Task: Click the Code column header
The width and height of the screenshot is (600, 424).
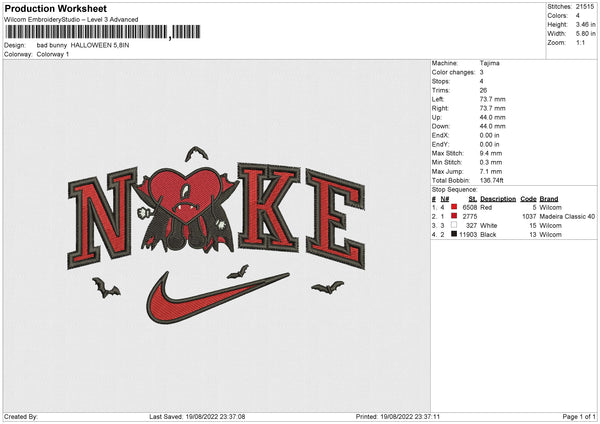Action: (528, 199)
